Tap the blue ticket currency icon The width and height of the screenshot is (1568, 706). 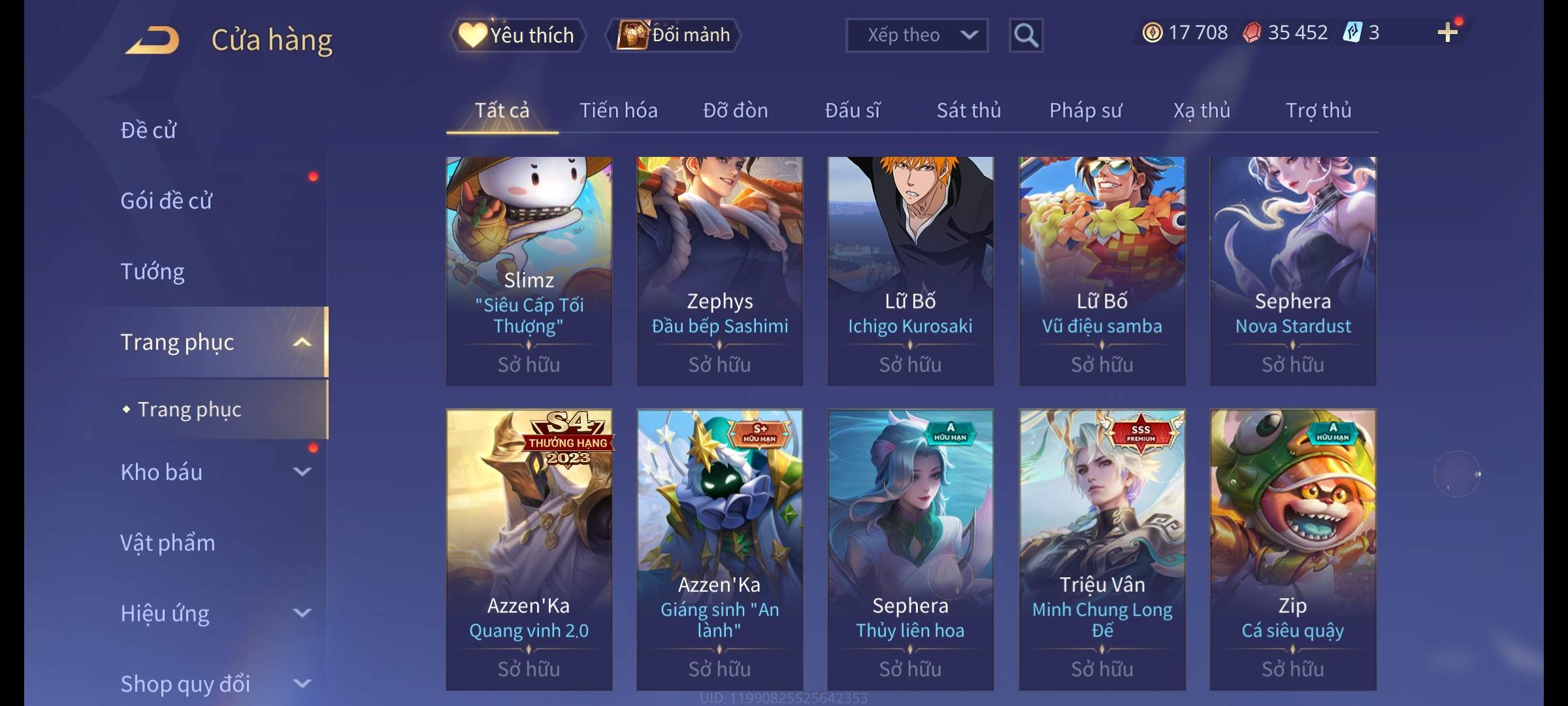click(x=1352, y=32)
